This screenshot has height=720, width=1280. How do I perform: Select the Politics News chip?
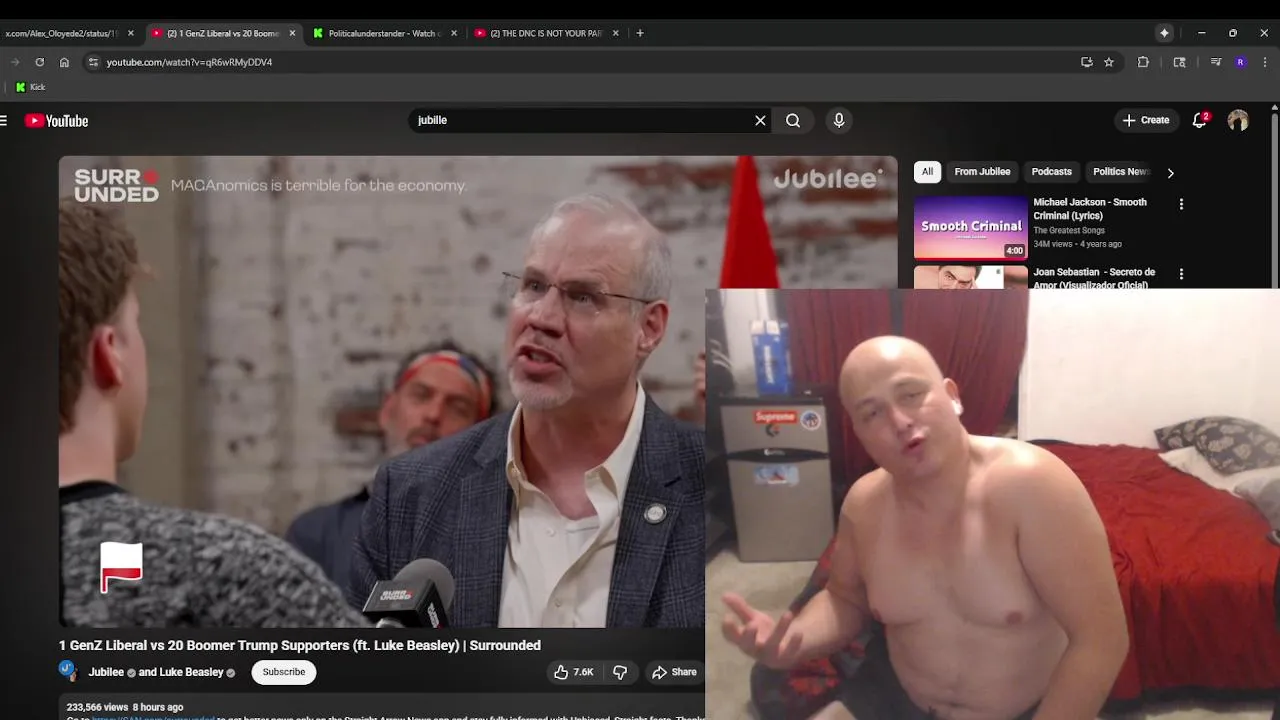pyautogui.click(x=1119, y=172)
